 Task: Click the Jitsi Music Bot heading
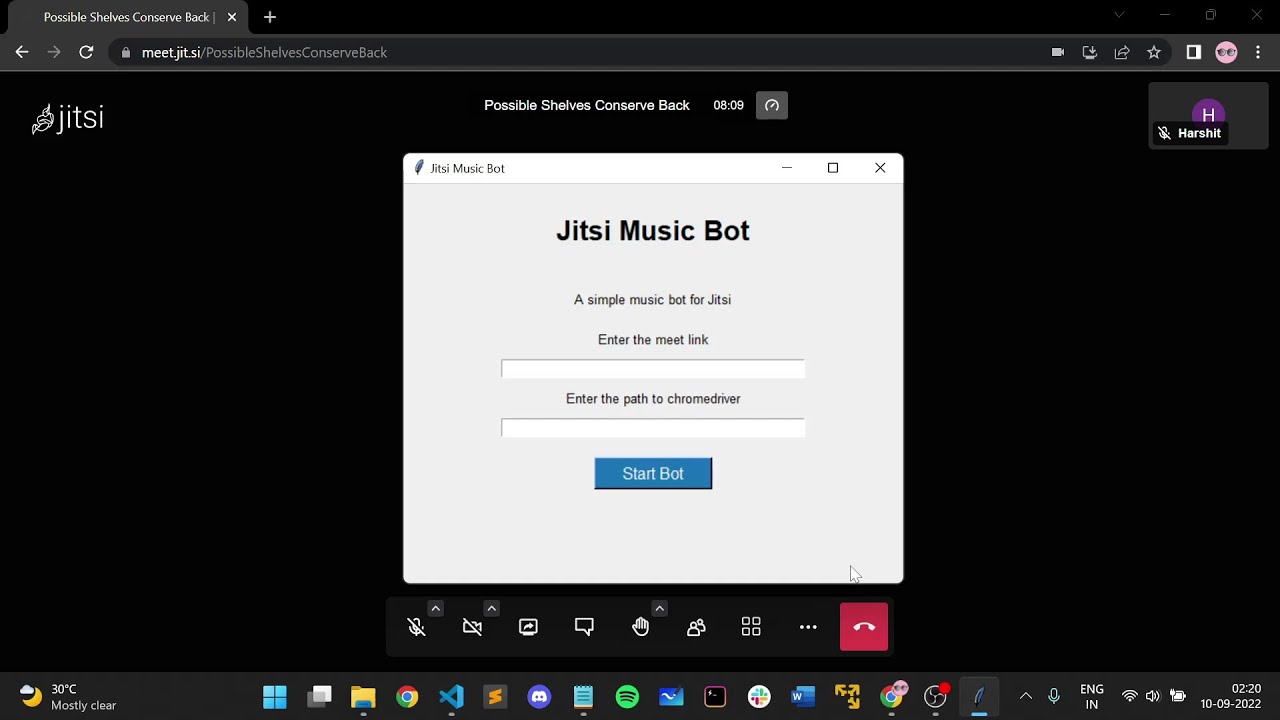click(653, 231)
